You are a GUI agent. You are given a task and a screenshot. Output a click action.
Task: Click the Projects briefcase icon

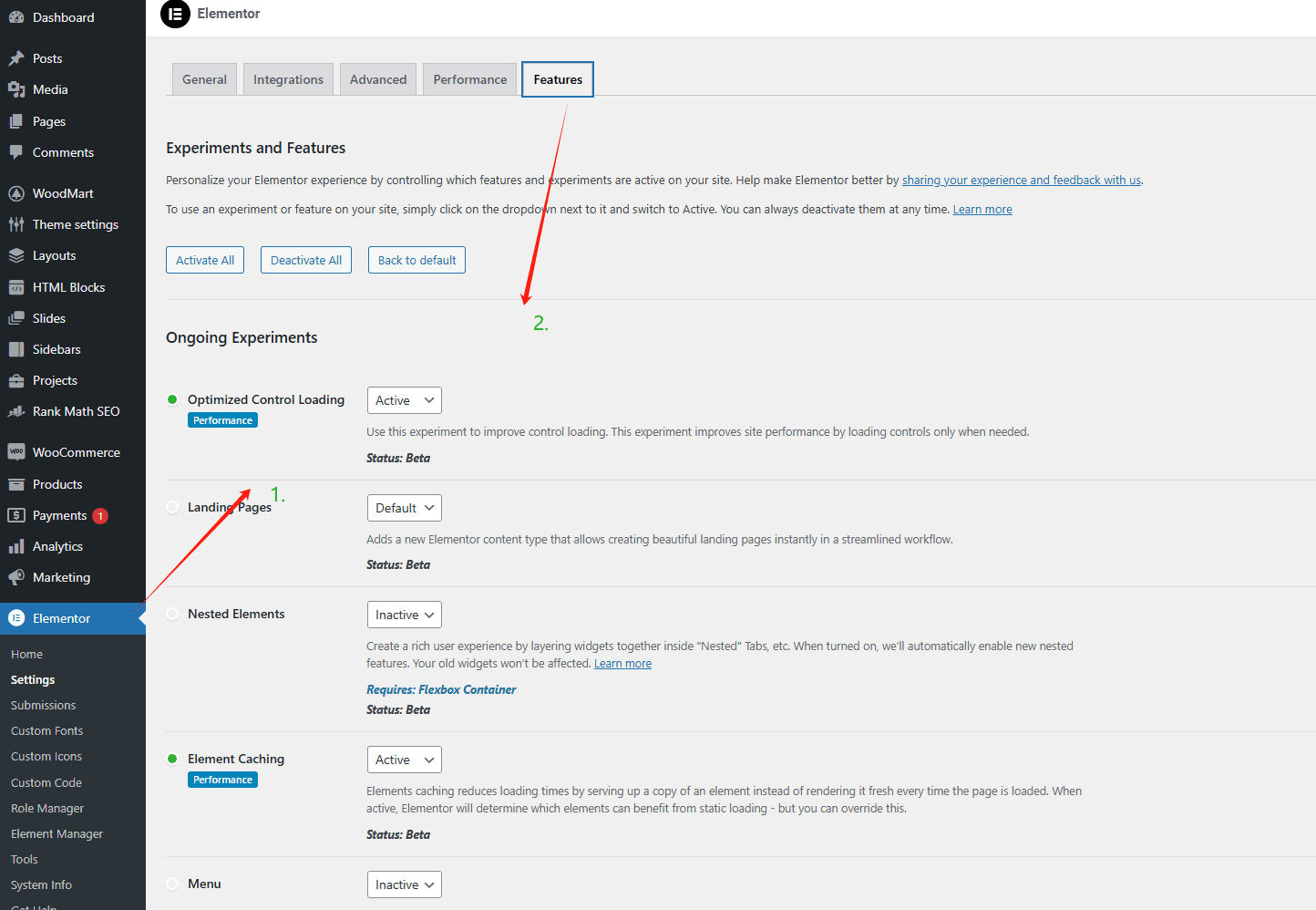coord(16,380)
